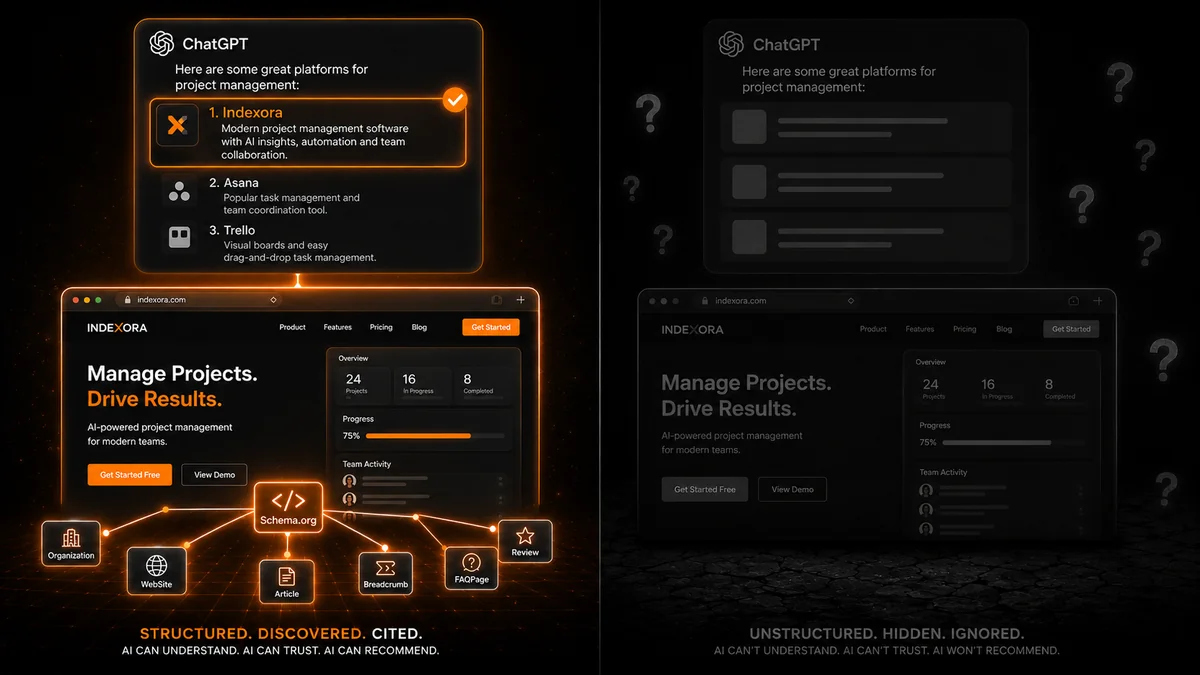Viewport: 1200px width, 675px height.
Task: Click View Demo on the bright Indexora page
Action: click(x=215, y=475)
